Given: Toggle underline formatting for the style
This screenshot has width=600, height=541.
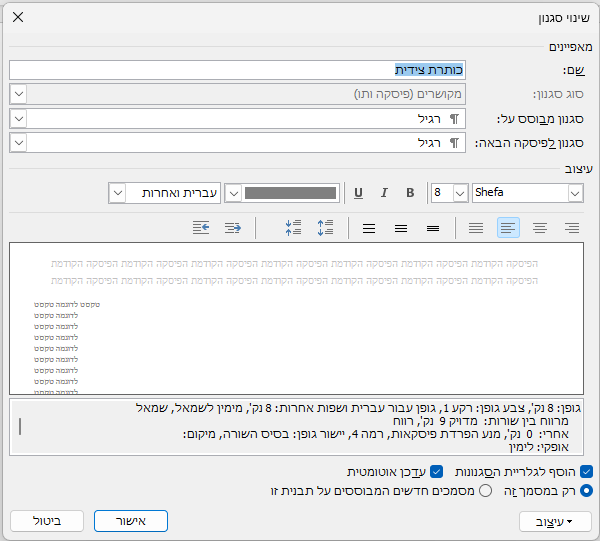Looking at the screenshot, I should pos(358,193).
